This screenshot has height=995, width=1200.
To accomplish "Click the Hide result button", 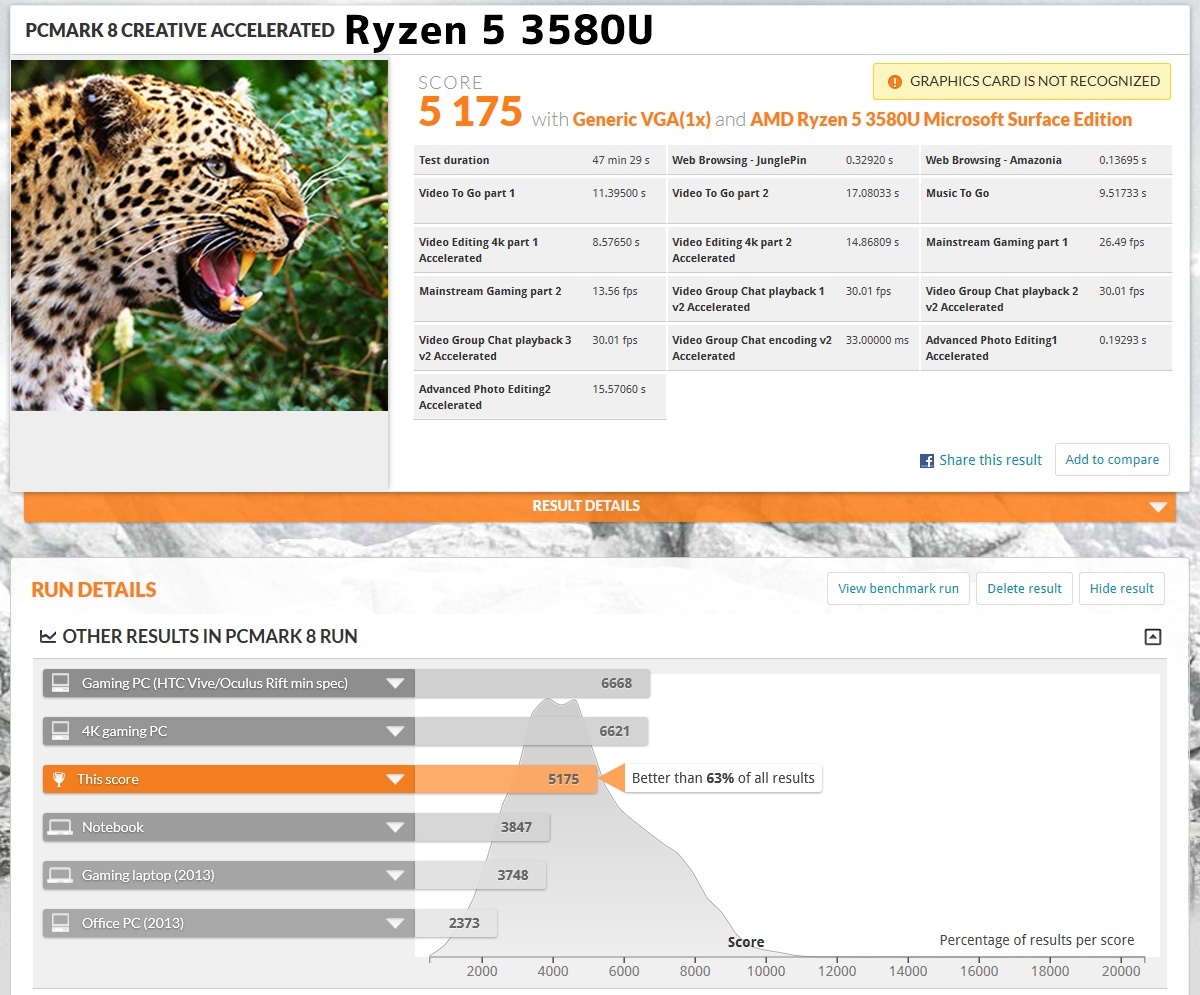I will (x=1122, y=588).
